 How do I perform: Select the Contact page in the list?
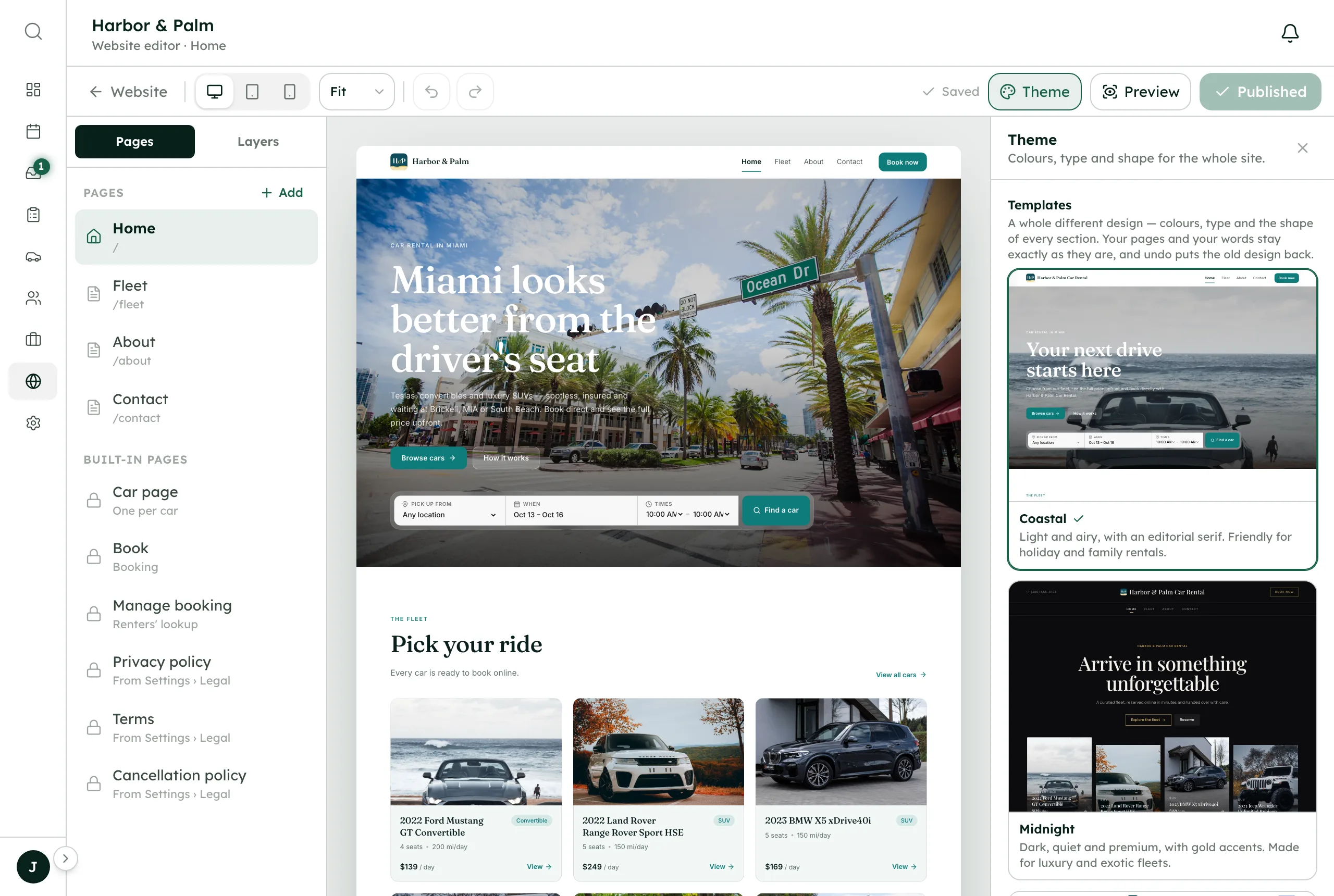tap(196, 408)
